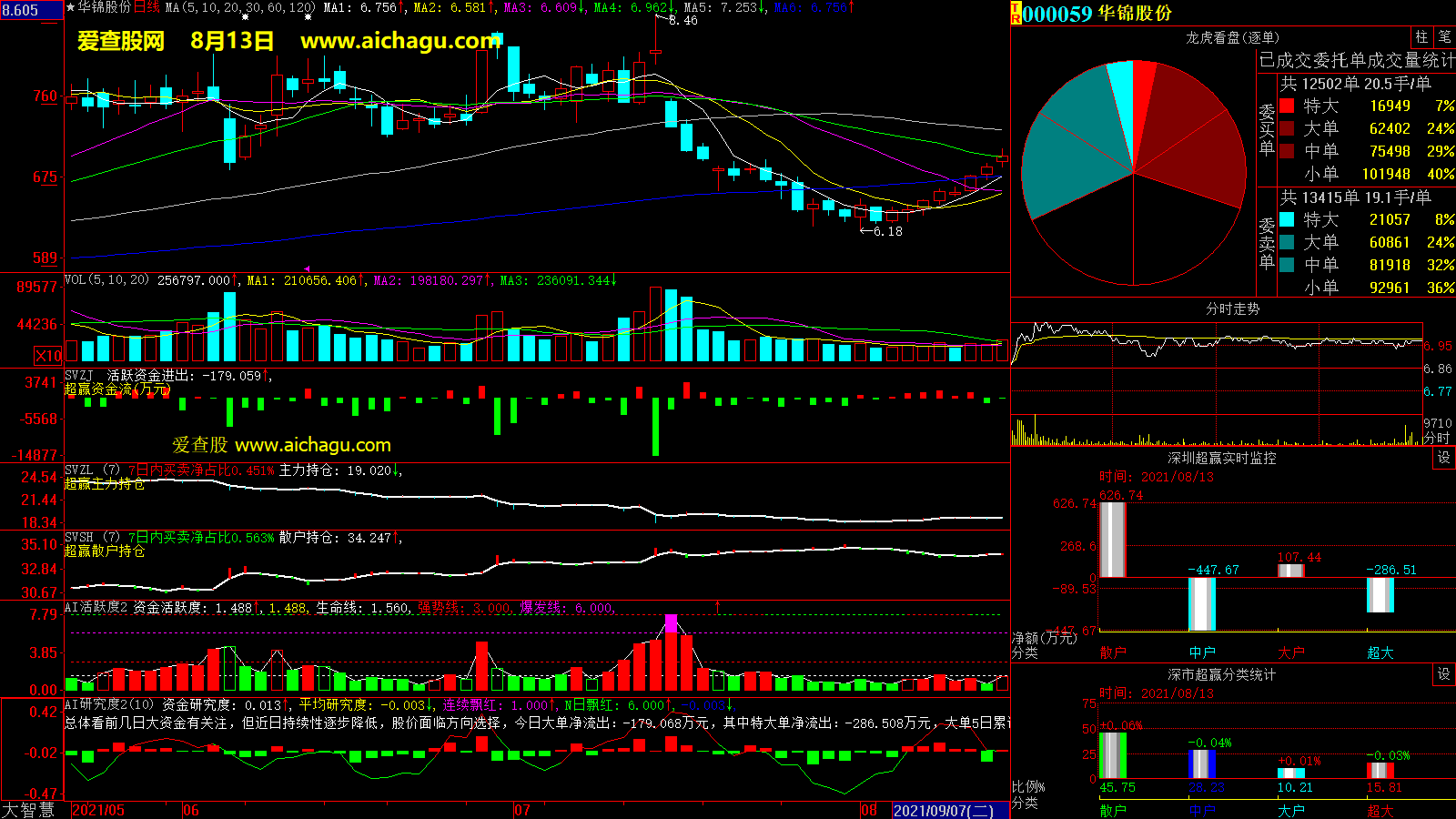Click the 大智慧 logo in bottom-left corner
This screenshot has height=819, width=1456.
29,810
